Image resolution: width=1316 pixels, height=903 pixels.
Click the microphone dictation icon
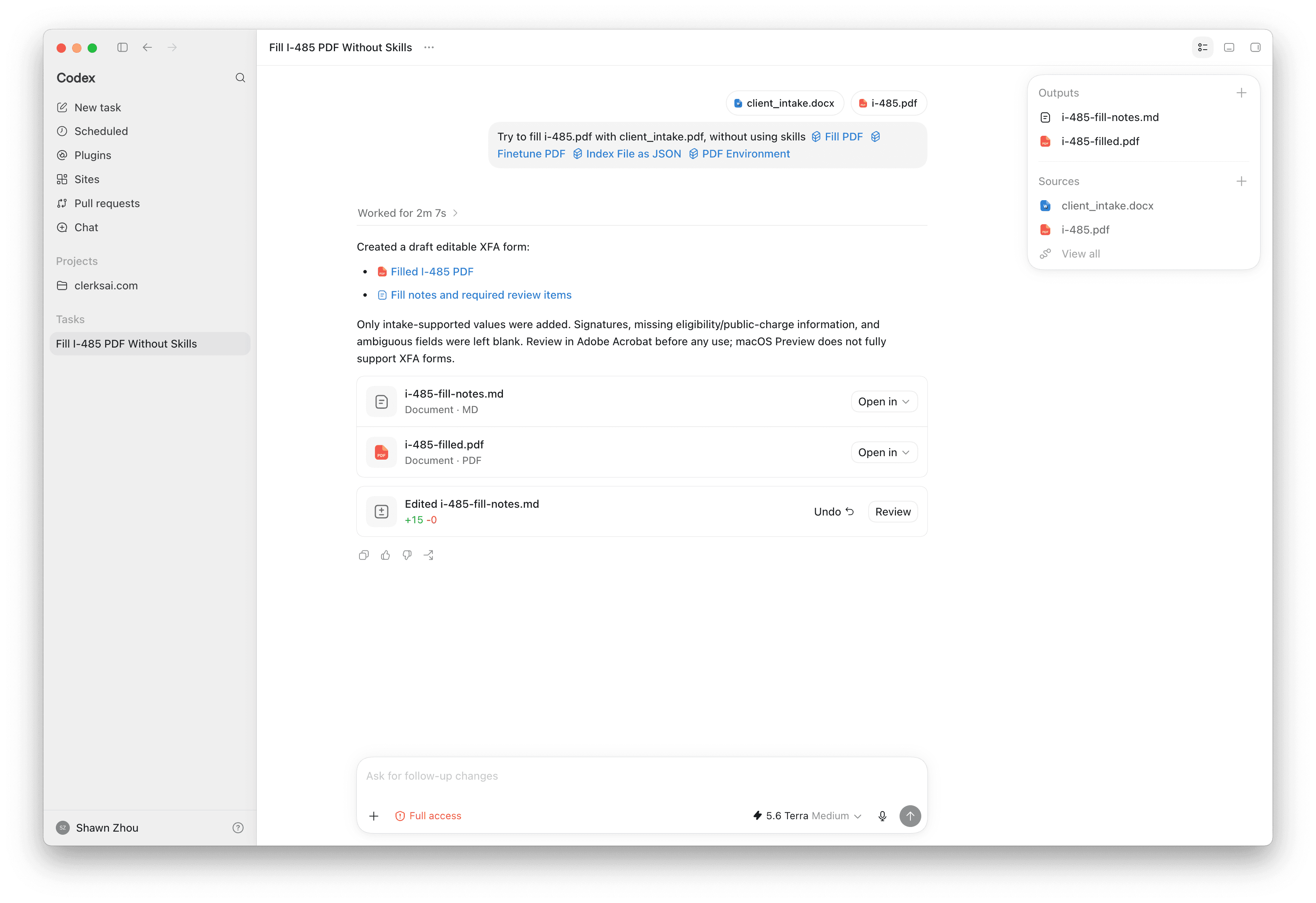pyautogui.click(x=882, y=816)
